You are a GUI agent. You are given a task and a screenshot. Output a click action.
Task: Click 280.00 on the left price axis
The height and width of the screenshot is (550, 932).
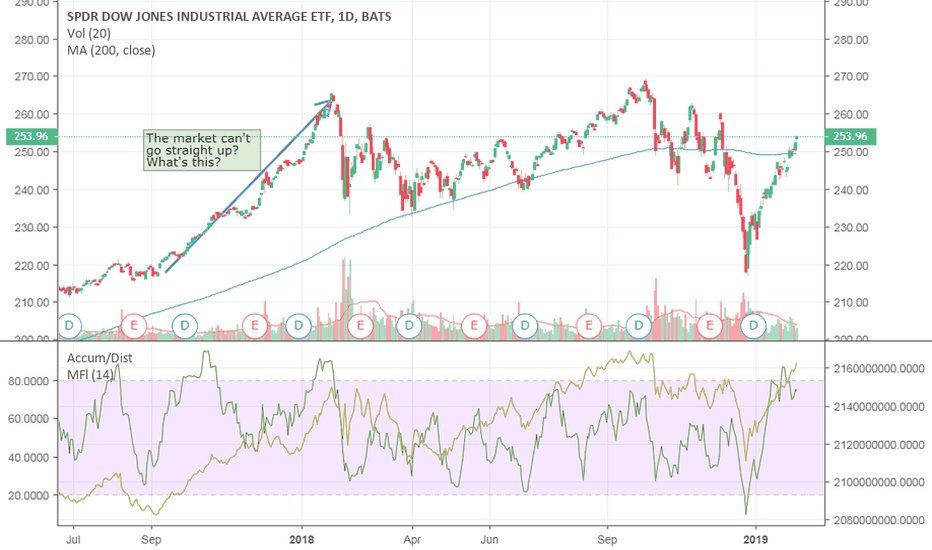pos(32,40)
